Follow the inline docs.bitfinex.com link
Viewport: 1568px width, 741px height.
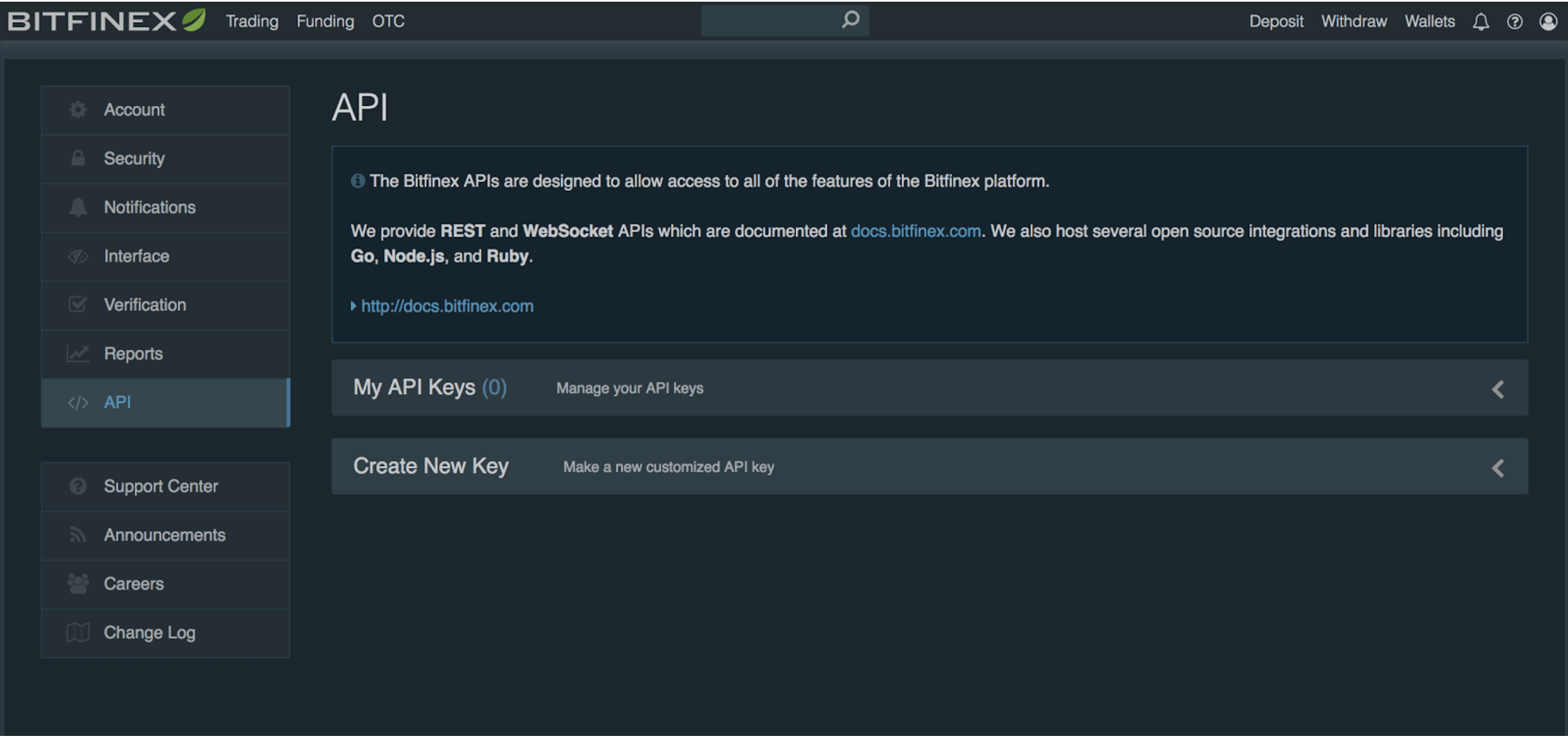pos(915,231)
